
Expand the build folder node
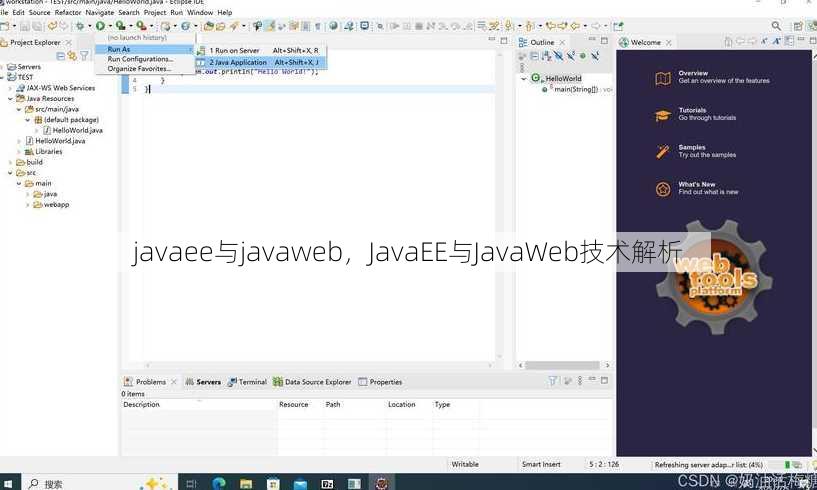pyautogui.click(x=10, y=162)
